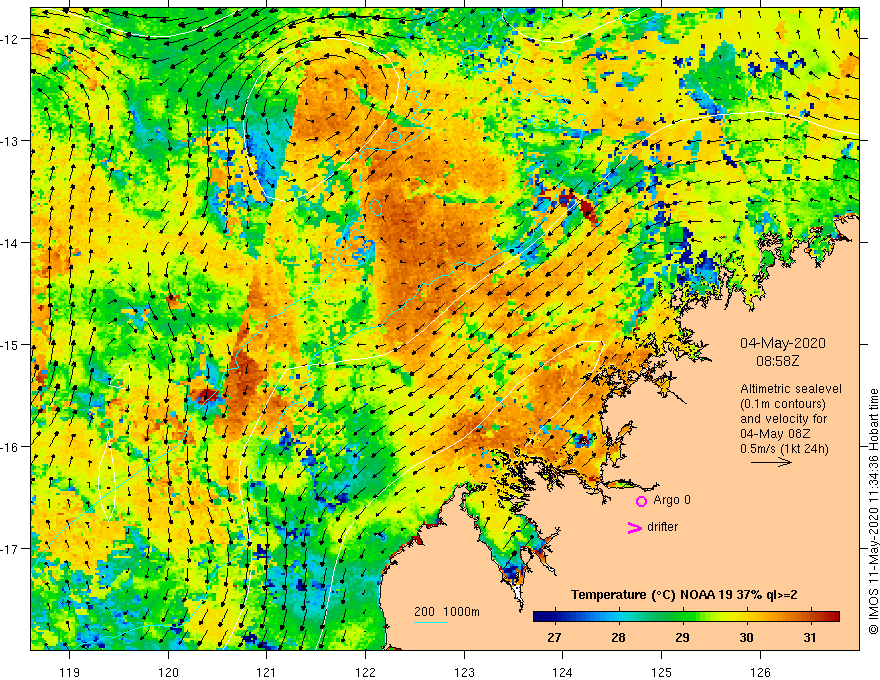Image resolution: width=880 pixels, height=680 pixels.
Task: Click the time text 08:58Z
Action: 777,361
